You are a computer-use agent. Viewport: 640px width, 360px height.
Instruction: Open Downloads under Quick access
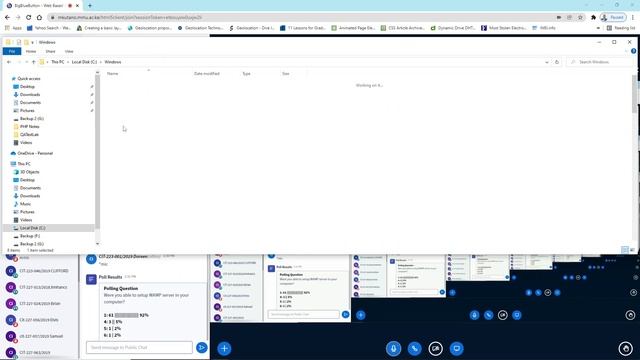tap(30, 95)
